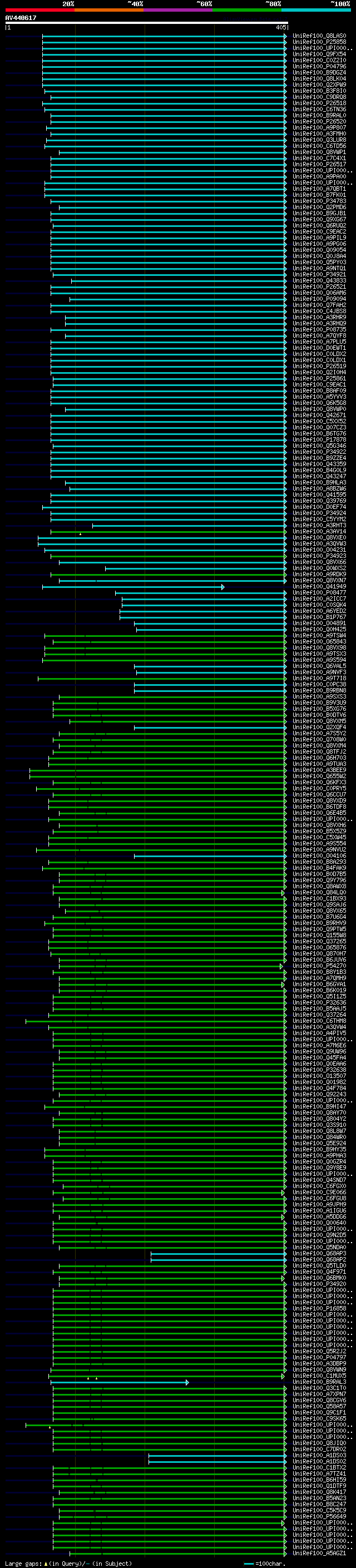Select hit label UniRef100_P26517
Screen dimensions: 356x1568
[319, 164]
